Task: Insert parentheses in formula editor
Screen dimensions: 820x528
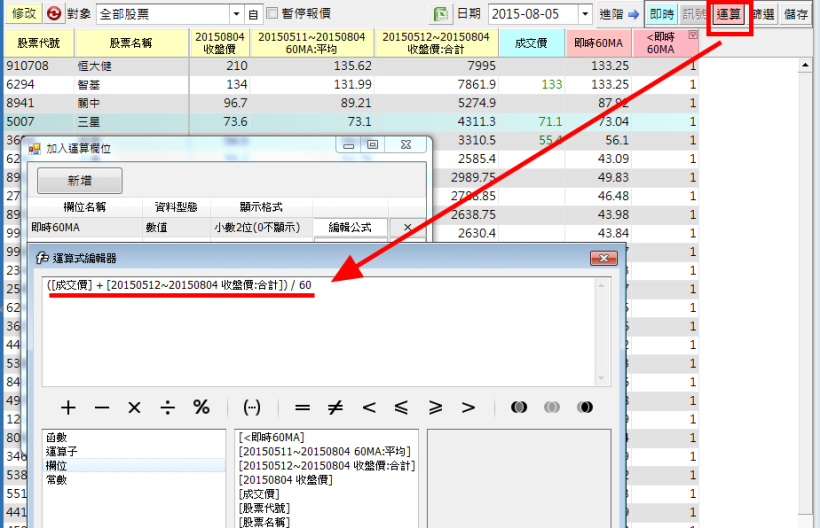Action: point(252,407)
